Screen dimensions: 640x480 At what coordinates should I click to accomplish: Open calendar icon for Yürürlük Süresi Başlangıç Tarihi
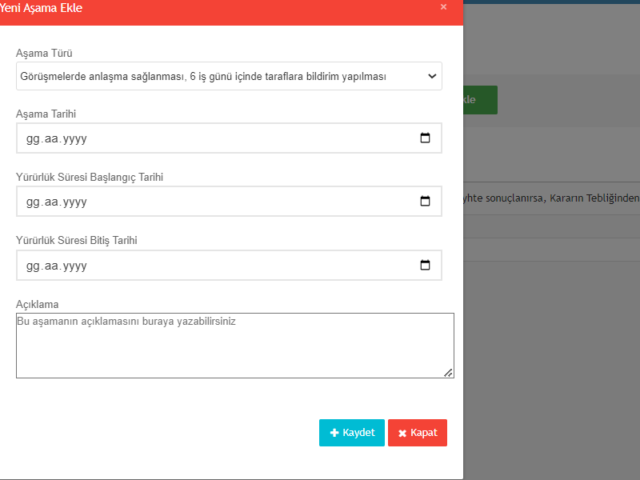425,202
